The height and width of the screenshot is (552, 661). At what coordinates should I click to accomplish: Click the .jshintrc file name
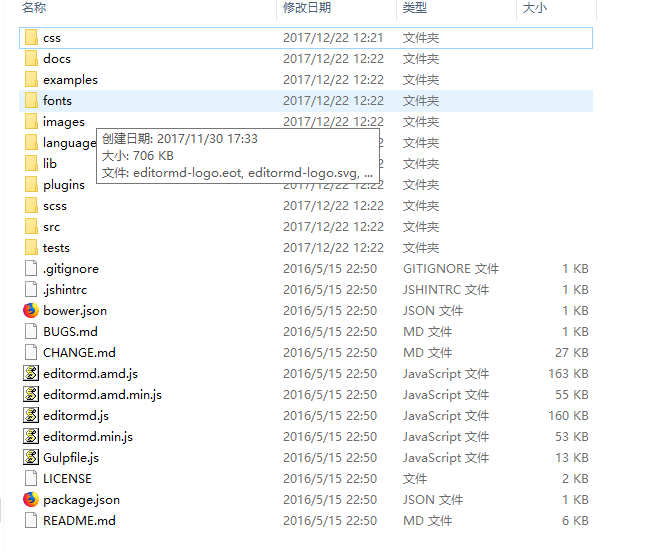coord(65,290)
